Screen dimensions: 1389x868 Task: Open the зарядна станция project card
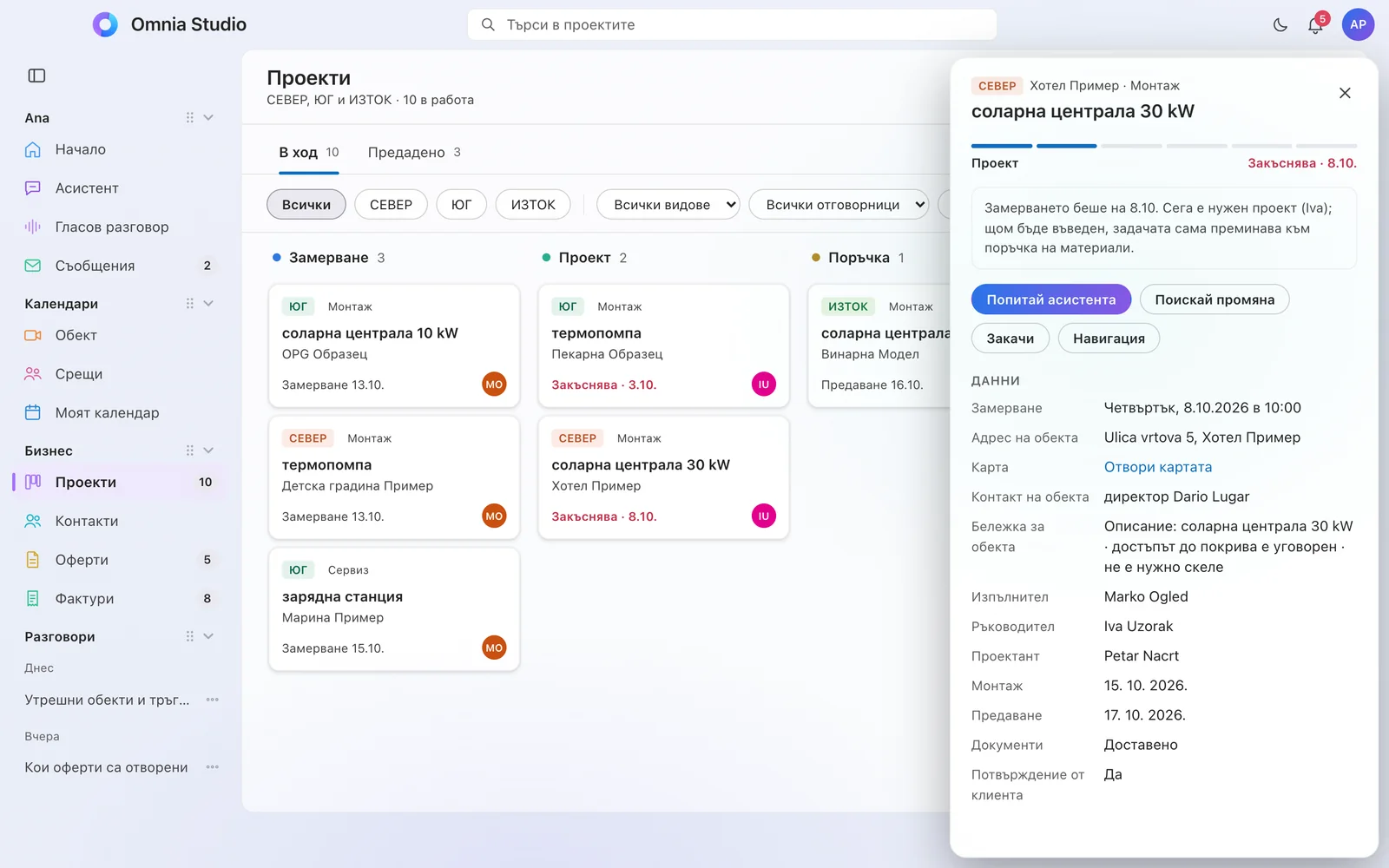(x=394, y=609)
